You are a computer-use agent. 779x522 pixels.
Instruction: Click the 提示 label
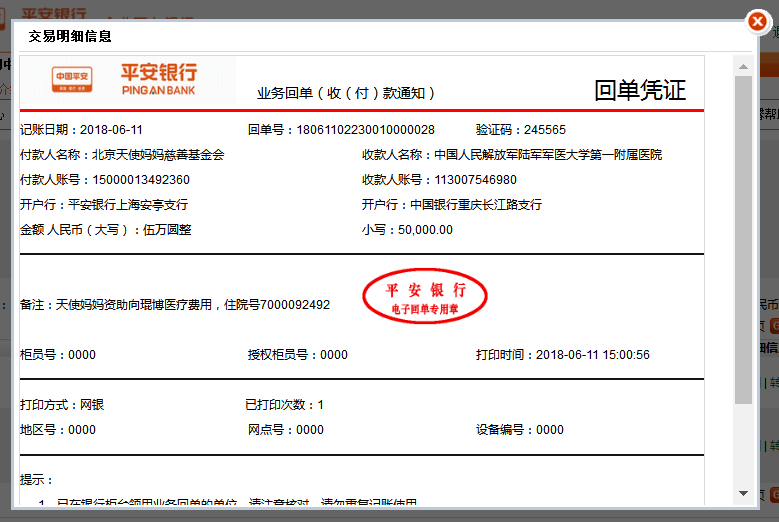coord(36,480)
